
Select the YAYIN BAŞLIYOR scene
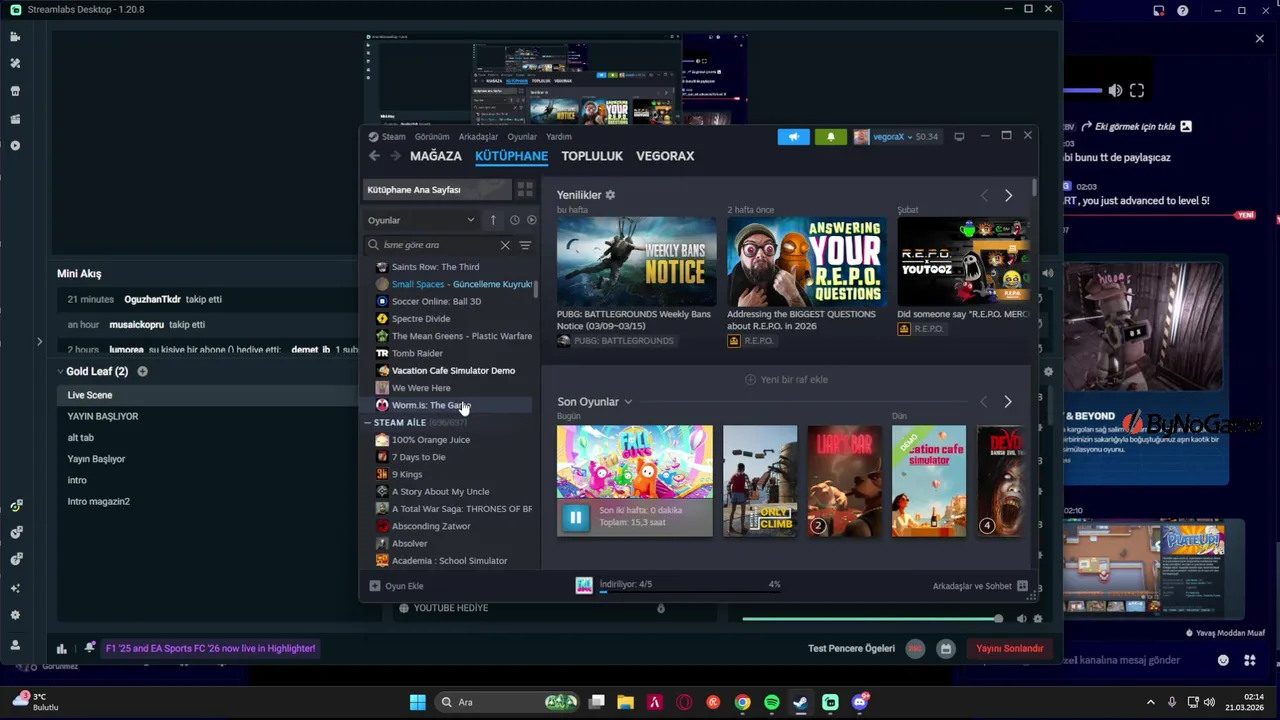pyautogui.click(x=103, y=416)
